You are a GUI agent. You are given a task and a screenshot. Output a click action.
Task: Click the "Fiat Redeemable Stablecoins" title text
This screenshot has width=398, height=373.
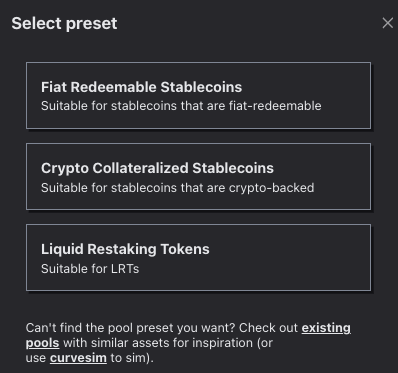[142, 87]
